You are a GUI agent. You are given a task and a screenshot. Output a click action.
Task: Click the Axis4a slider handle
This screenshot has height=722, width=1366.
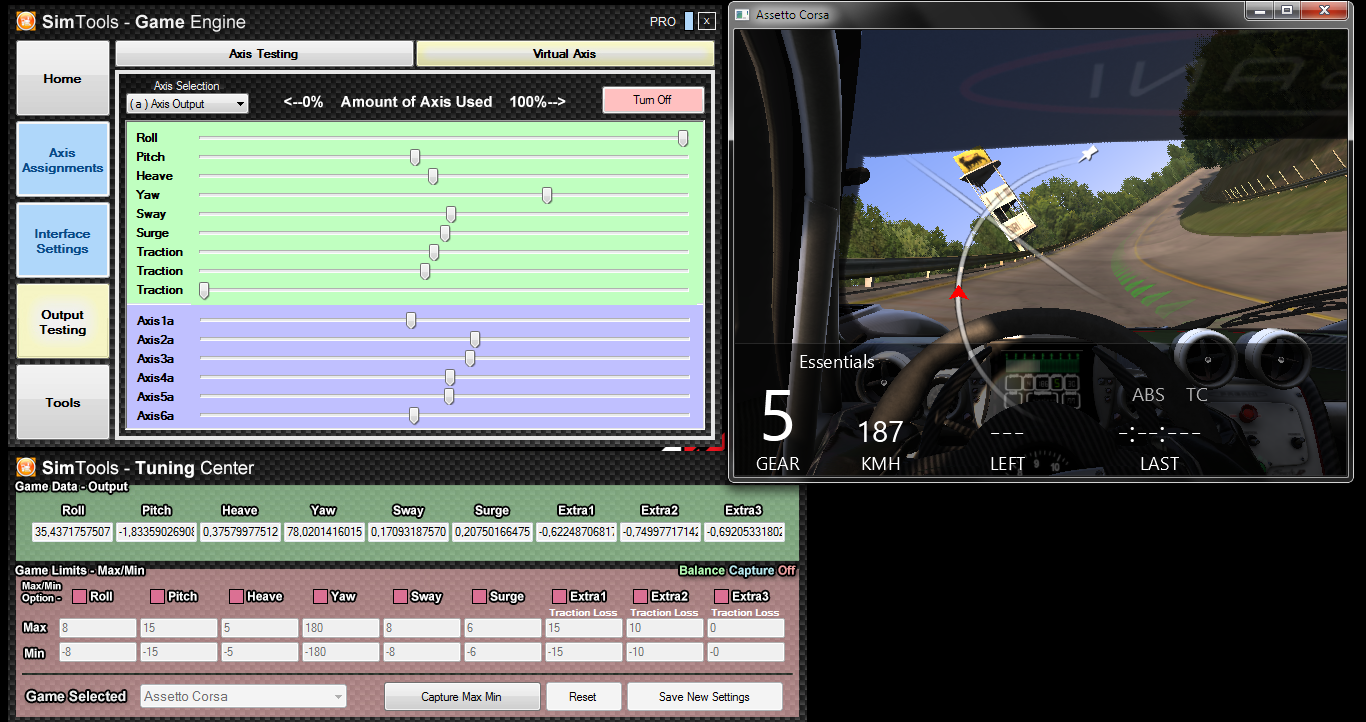(450, 378)
